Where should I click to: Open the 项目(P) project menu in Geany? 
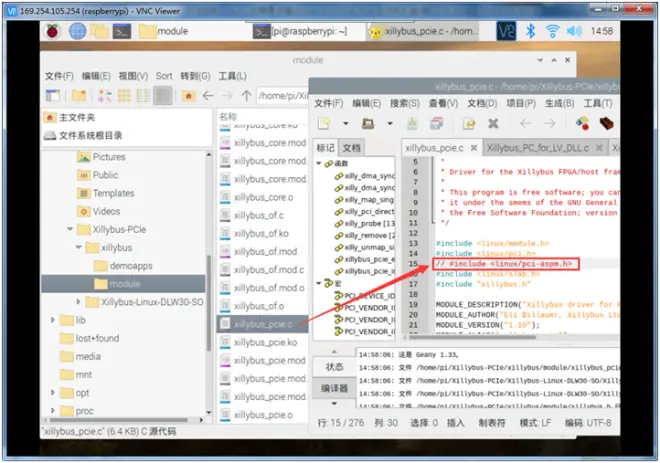[521, 103]
